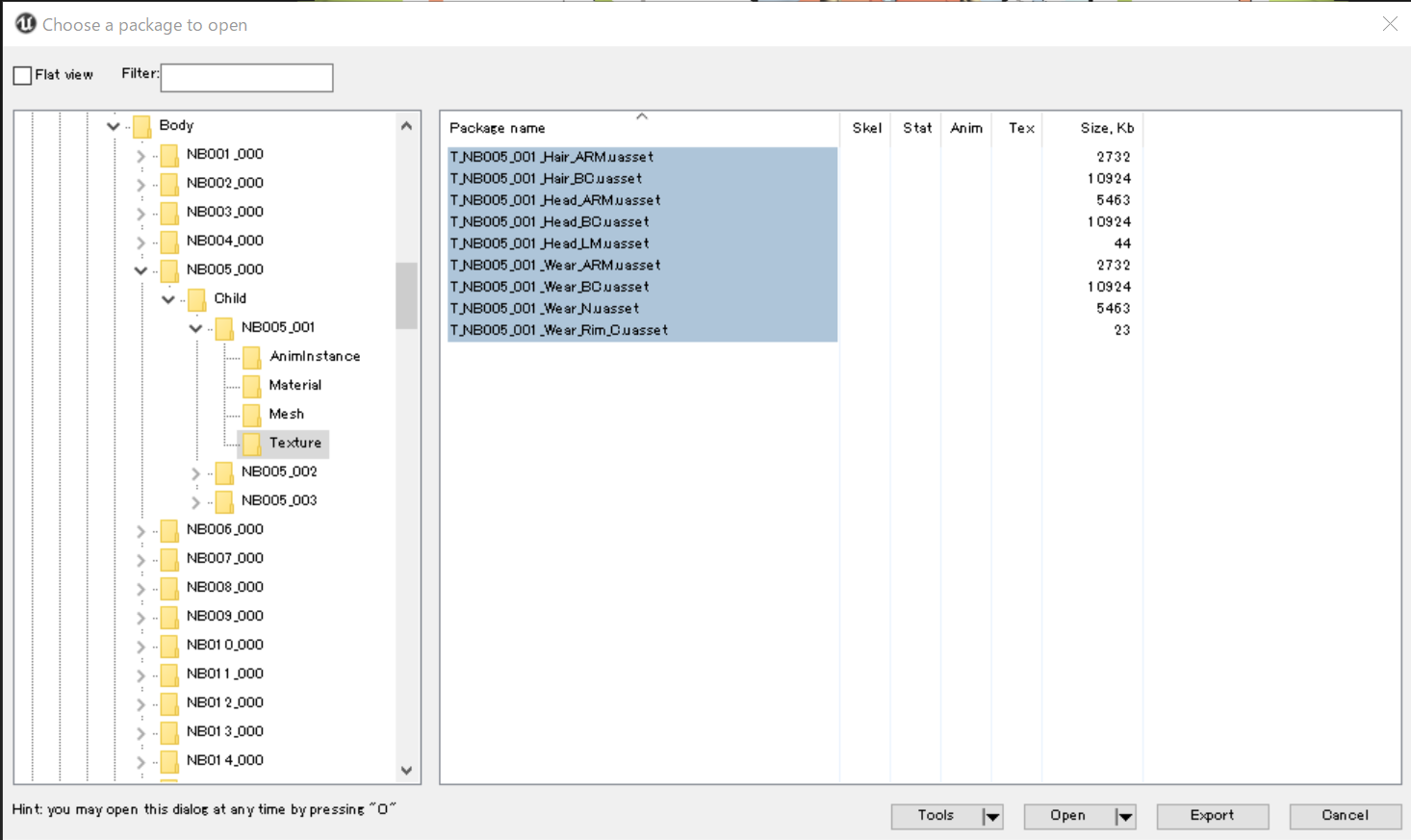Expand the NB002_000 tree node

click(x=141, y=185)
